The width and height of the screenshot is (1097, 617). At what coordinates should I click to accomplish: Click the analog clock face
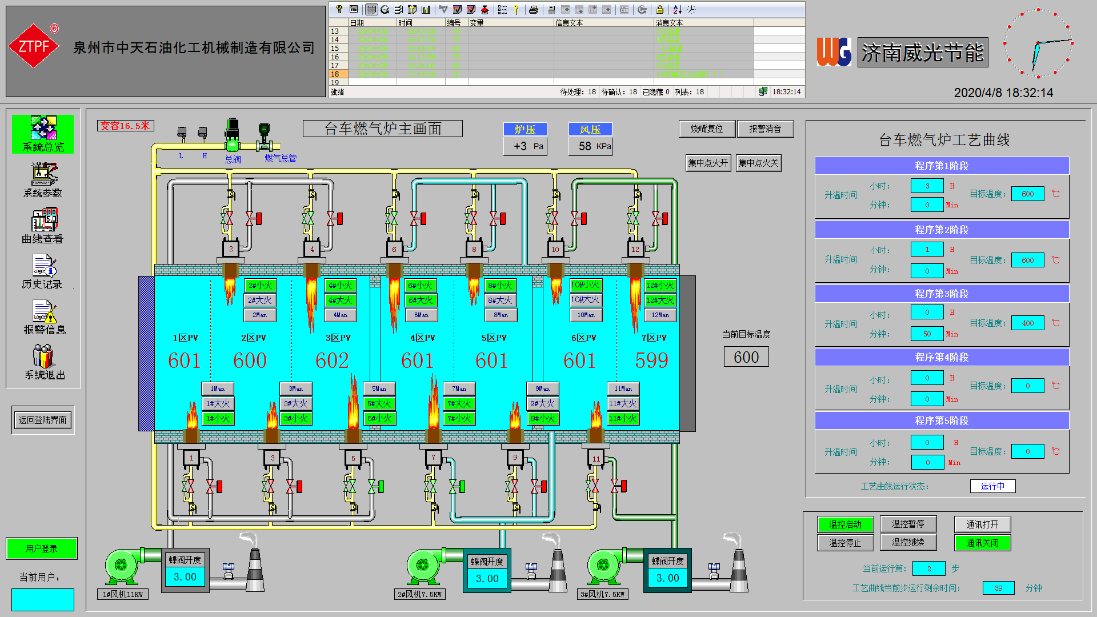tap(1038, 43)
